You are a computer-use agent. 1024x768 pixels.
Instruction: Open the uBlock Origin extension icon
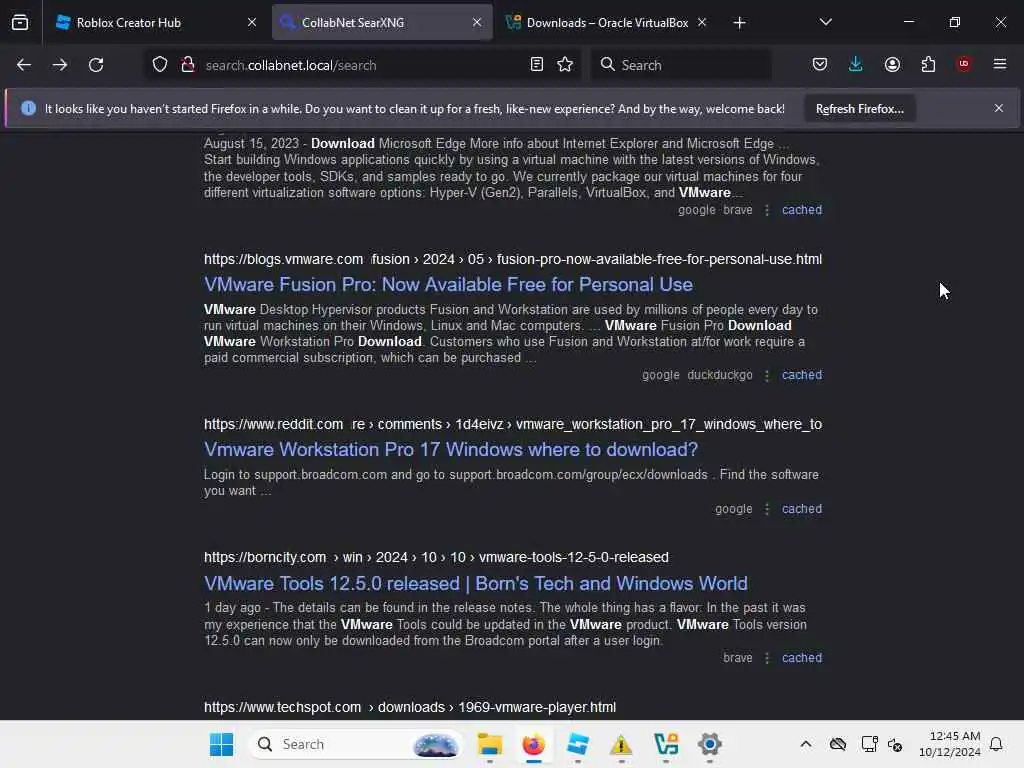[964, 64]
